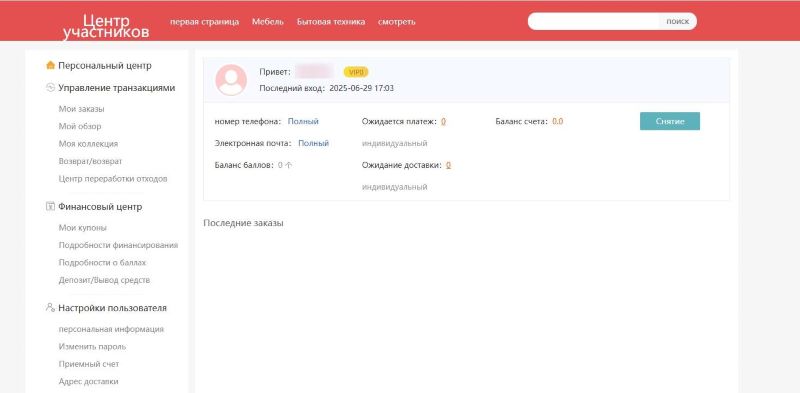The width and height of the screenshot is (800, 393).
Task: Open Изменить пароль settings
Action: click(92, 347)
